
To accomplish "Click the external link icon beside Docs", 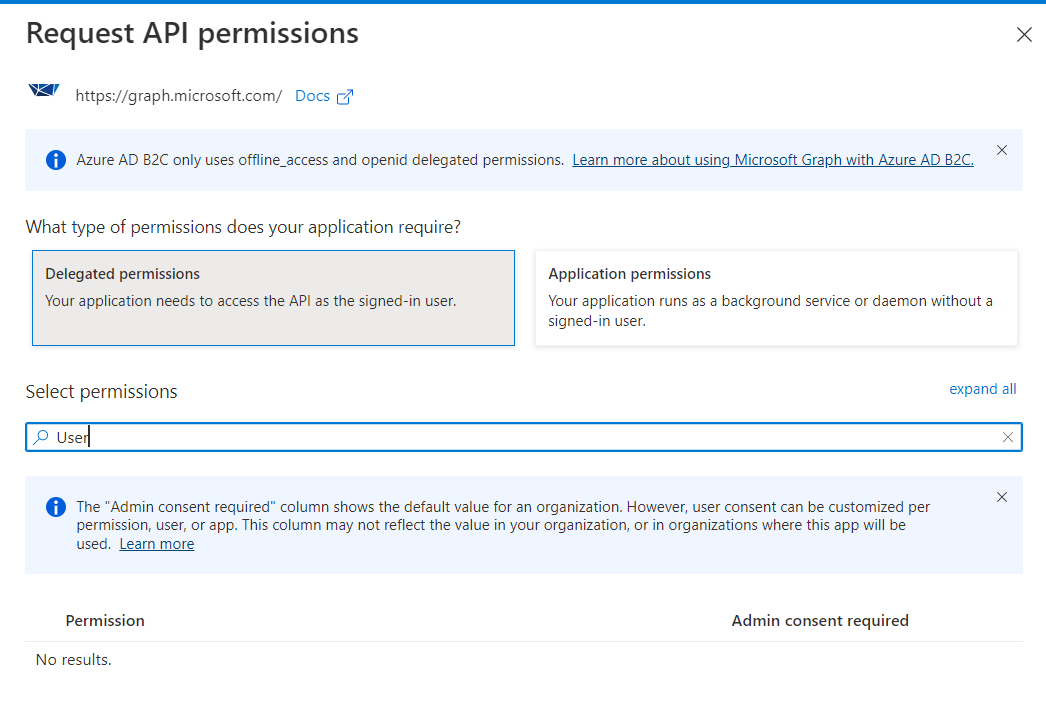I will [345, 97].
